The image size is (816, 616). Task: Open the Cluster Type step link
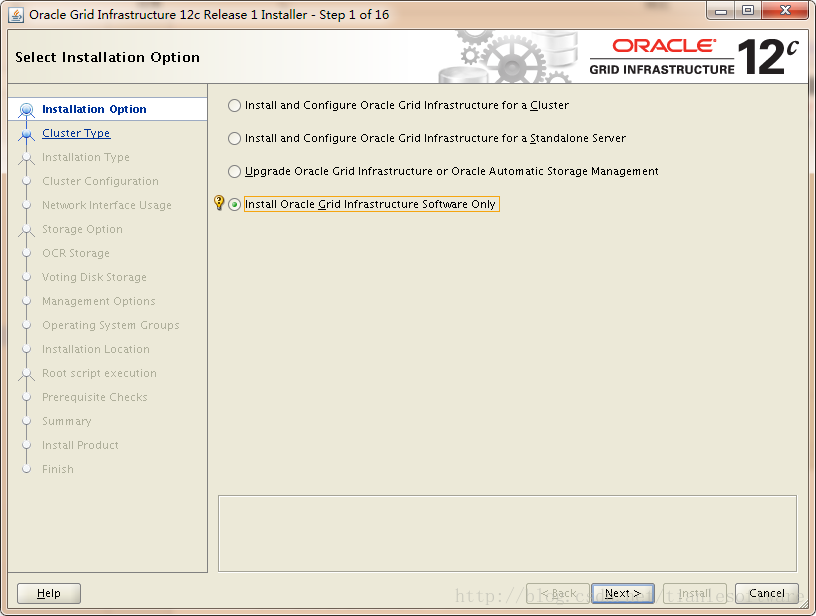[x=76, y=133]
